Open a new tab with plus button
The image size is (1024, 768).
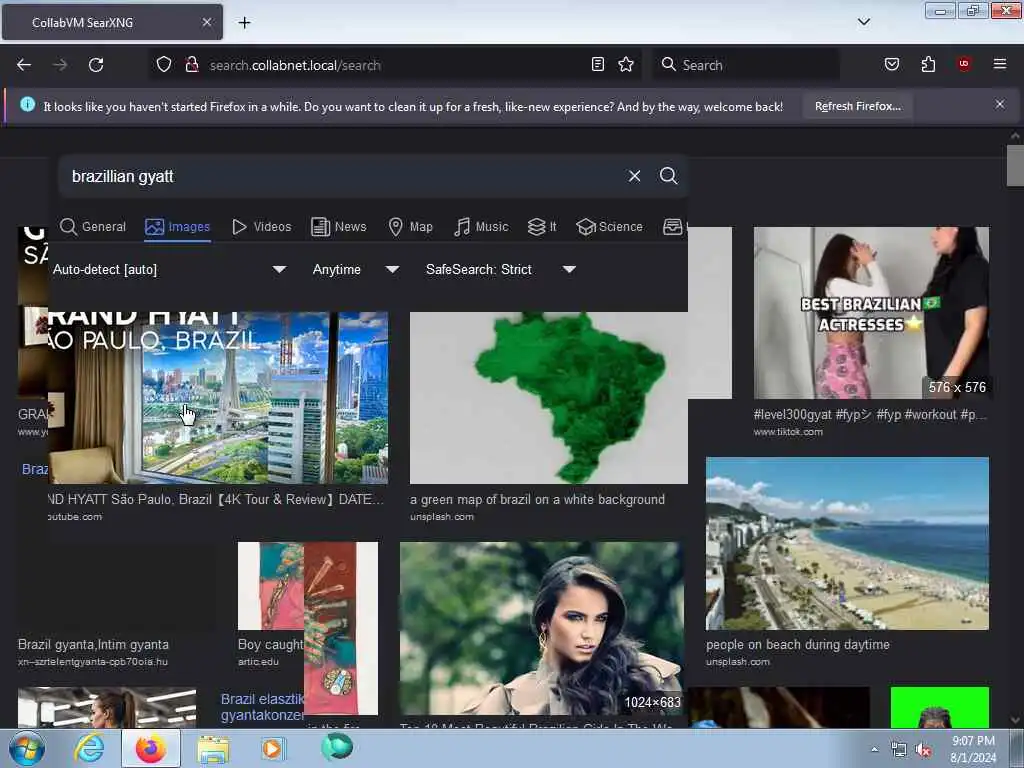244,23
